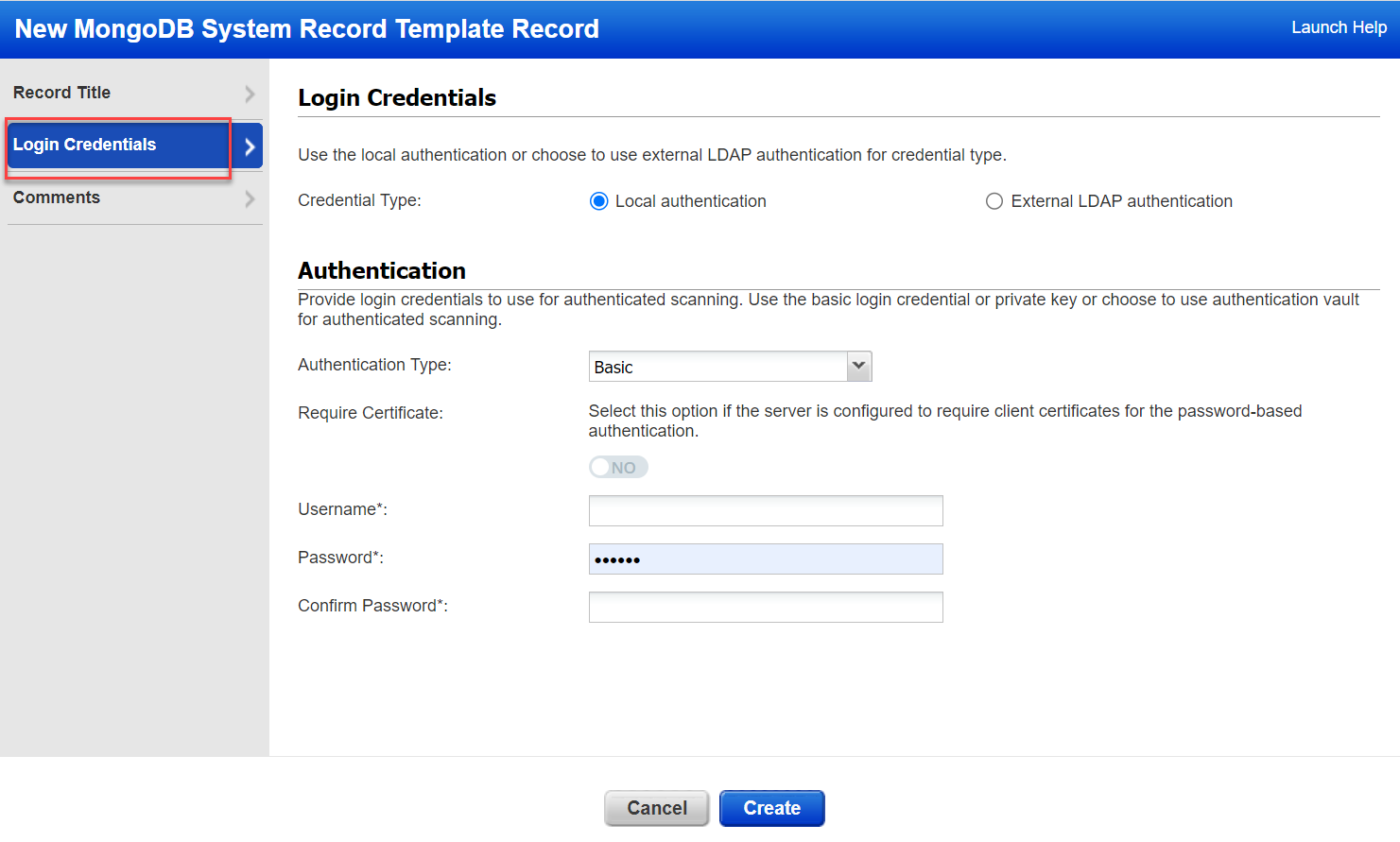Go to the Comments section
1400x842 pixels.
[57, 198]
